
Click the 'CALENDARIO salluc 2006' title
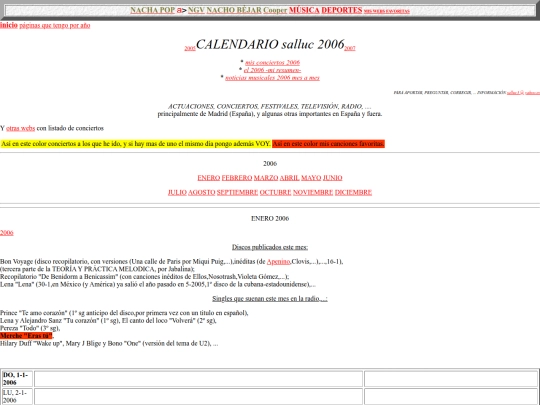pyautogui.click(x=270, y=44)
